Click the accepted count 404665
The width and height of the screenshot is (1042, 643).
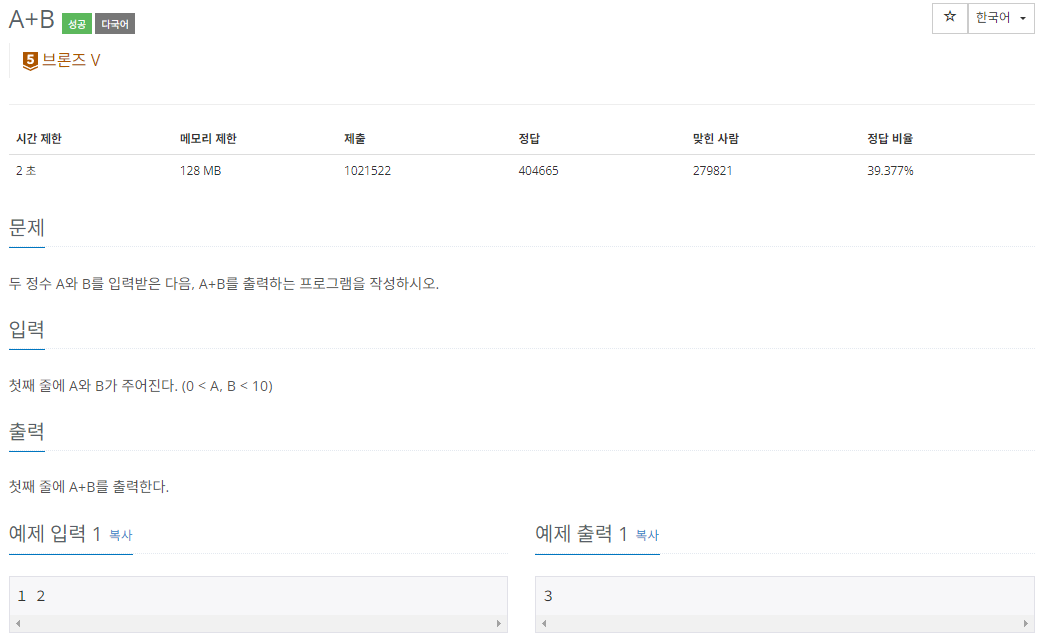538,171
